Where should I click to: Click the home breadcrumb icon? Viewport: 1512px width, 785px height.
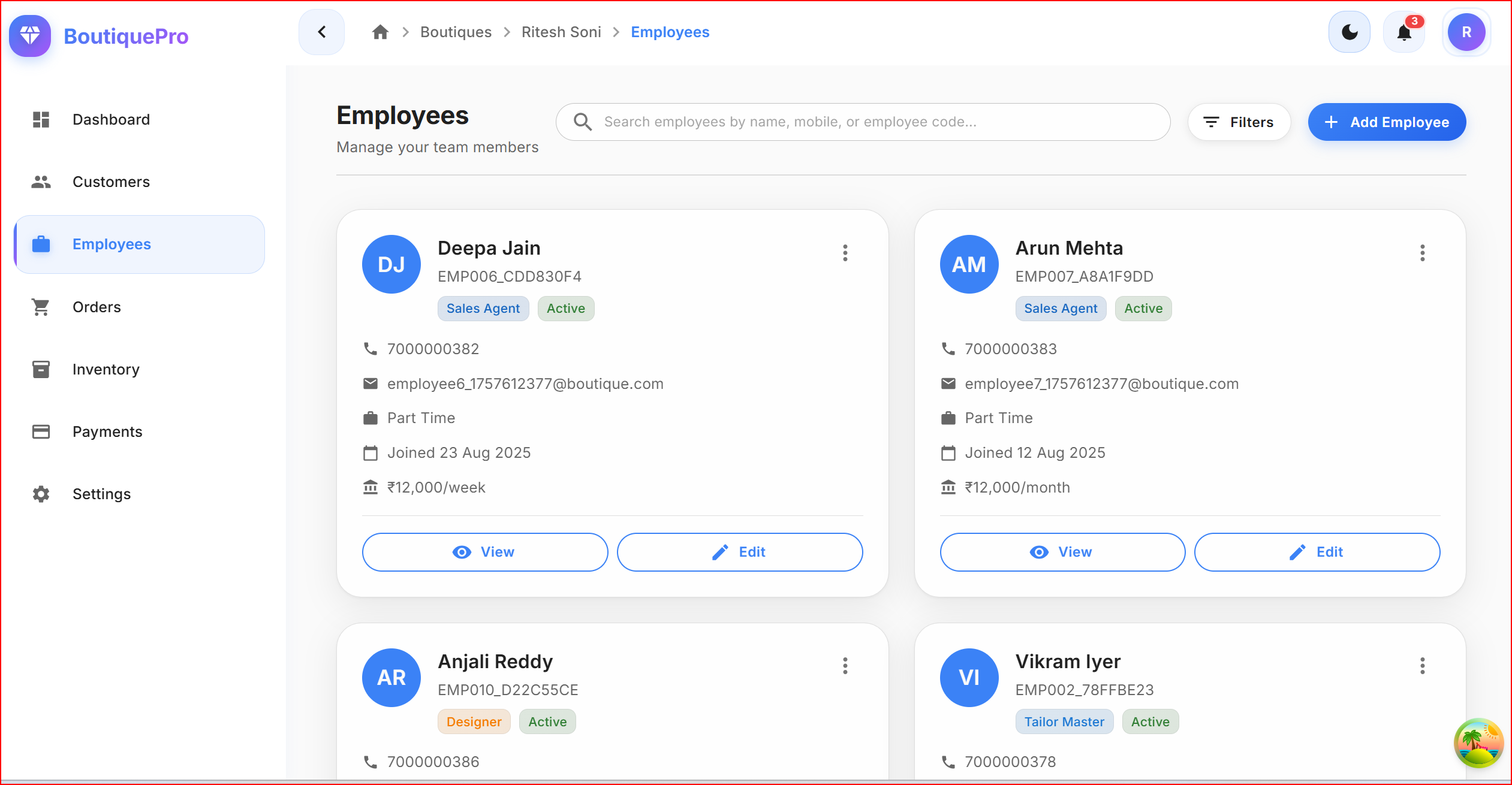click(379, 32)
